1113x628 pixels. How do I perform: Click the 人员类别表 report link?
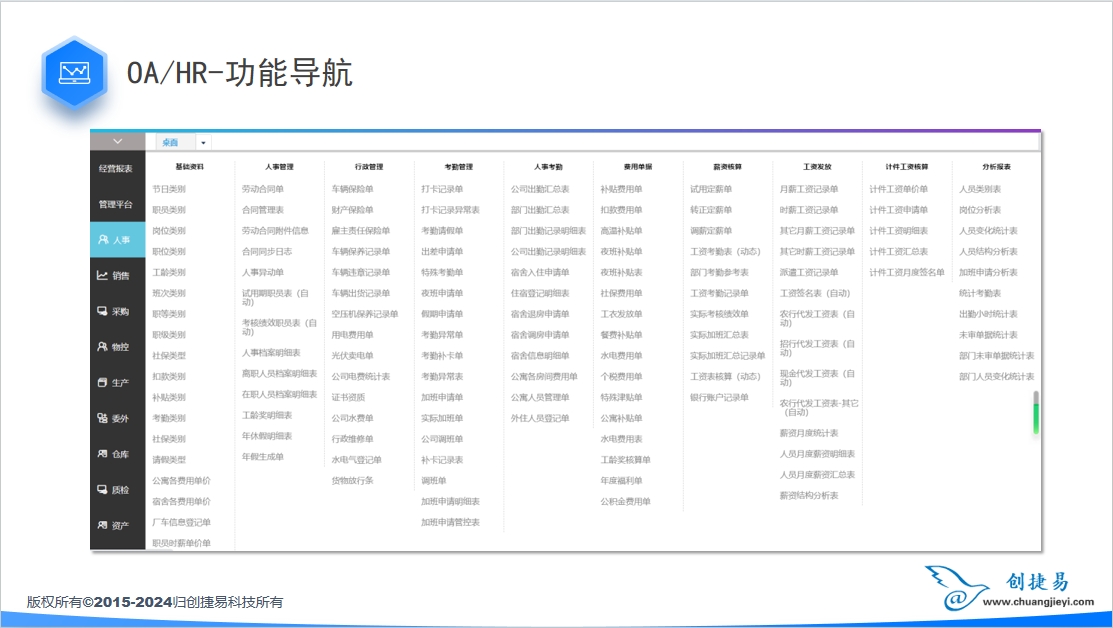pyautogui.click(x=980, y=189)
